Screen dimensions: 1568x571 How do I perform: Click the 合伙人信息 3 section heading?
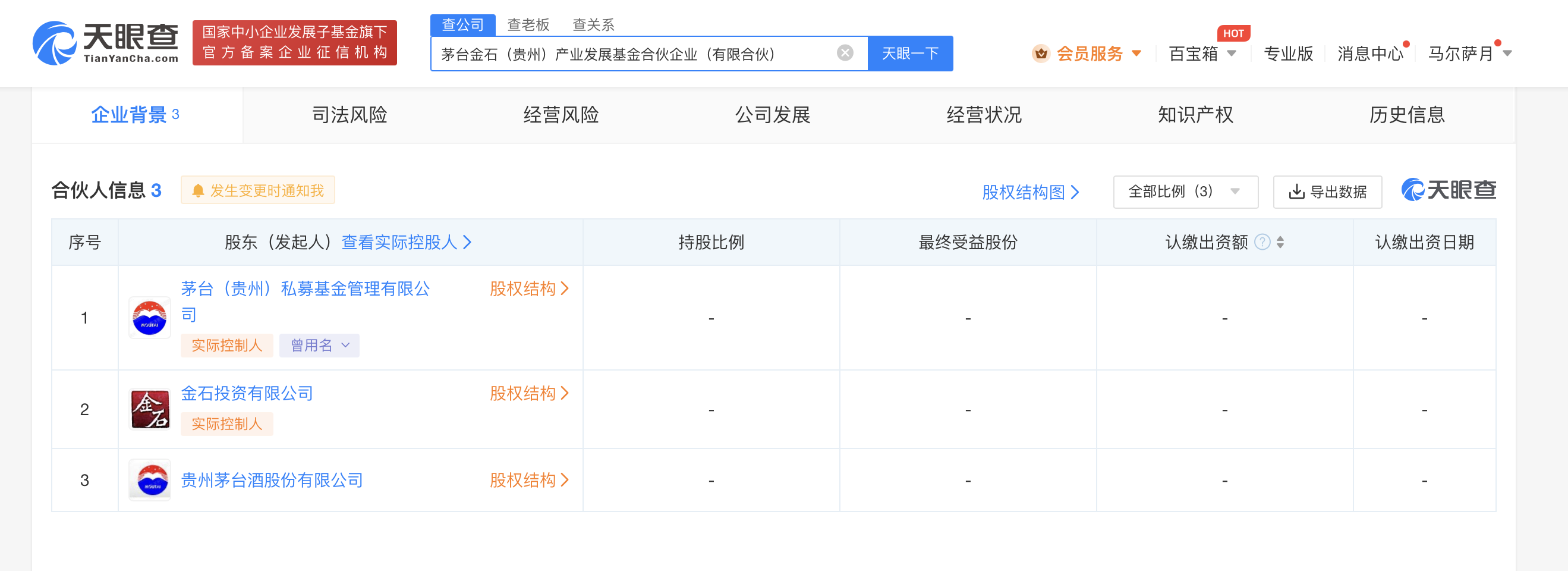coord(106,190)
